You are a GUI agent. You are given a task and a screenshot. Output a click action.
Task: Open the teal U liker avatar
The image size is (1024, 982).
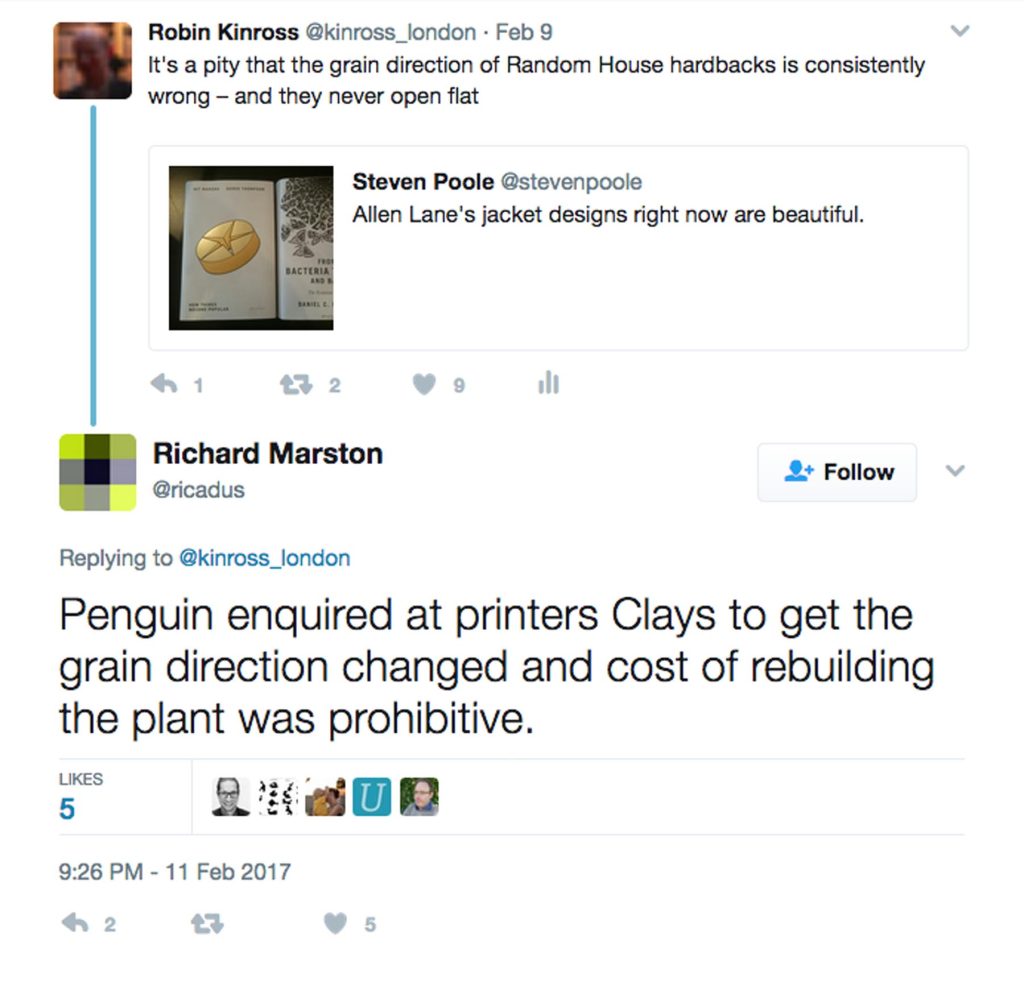point(372,797)
